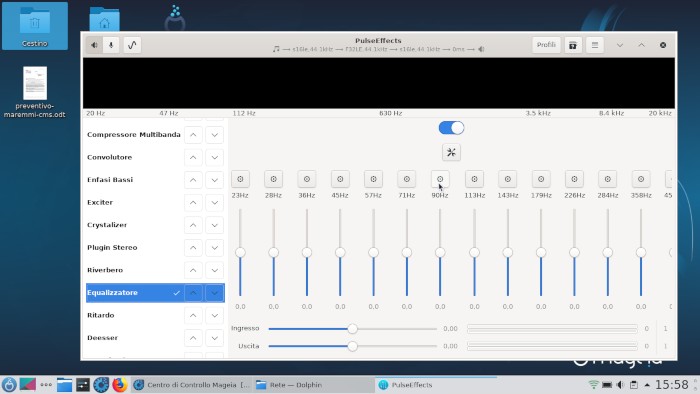Toggle the Equalizzatore checkmark in list
The image size is (700, 394).
[176, 293]
